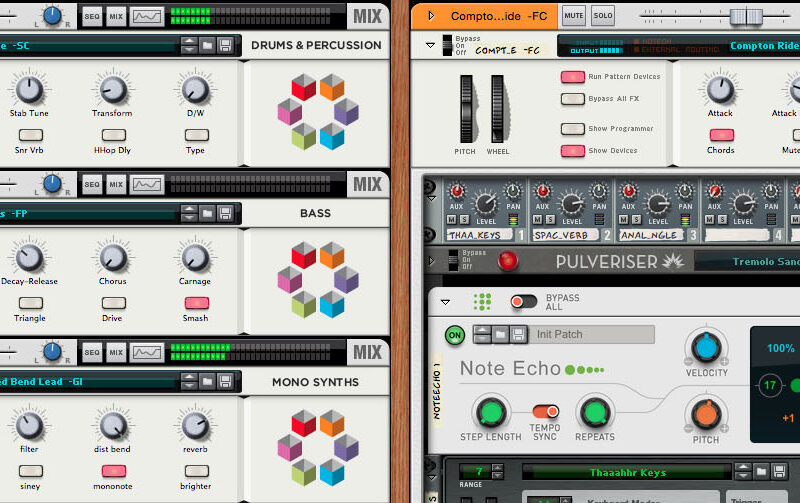800x503 pixels.
Task: Click automation waveform icon on Bass mix channel
Action: [147, 185]
